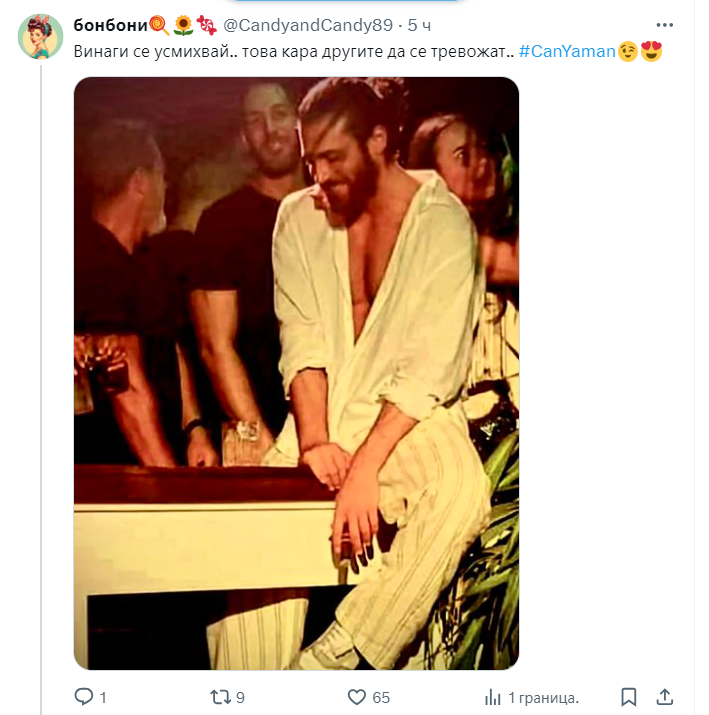Click the бонбони display name
The width and height of the screenshot is (709, 715).
pyautogui.click(x=110, y=24)
